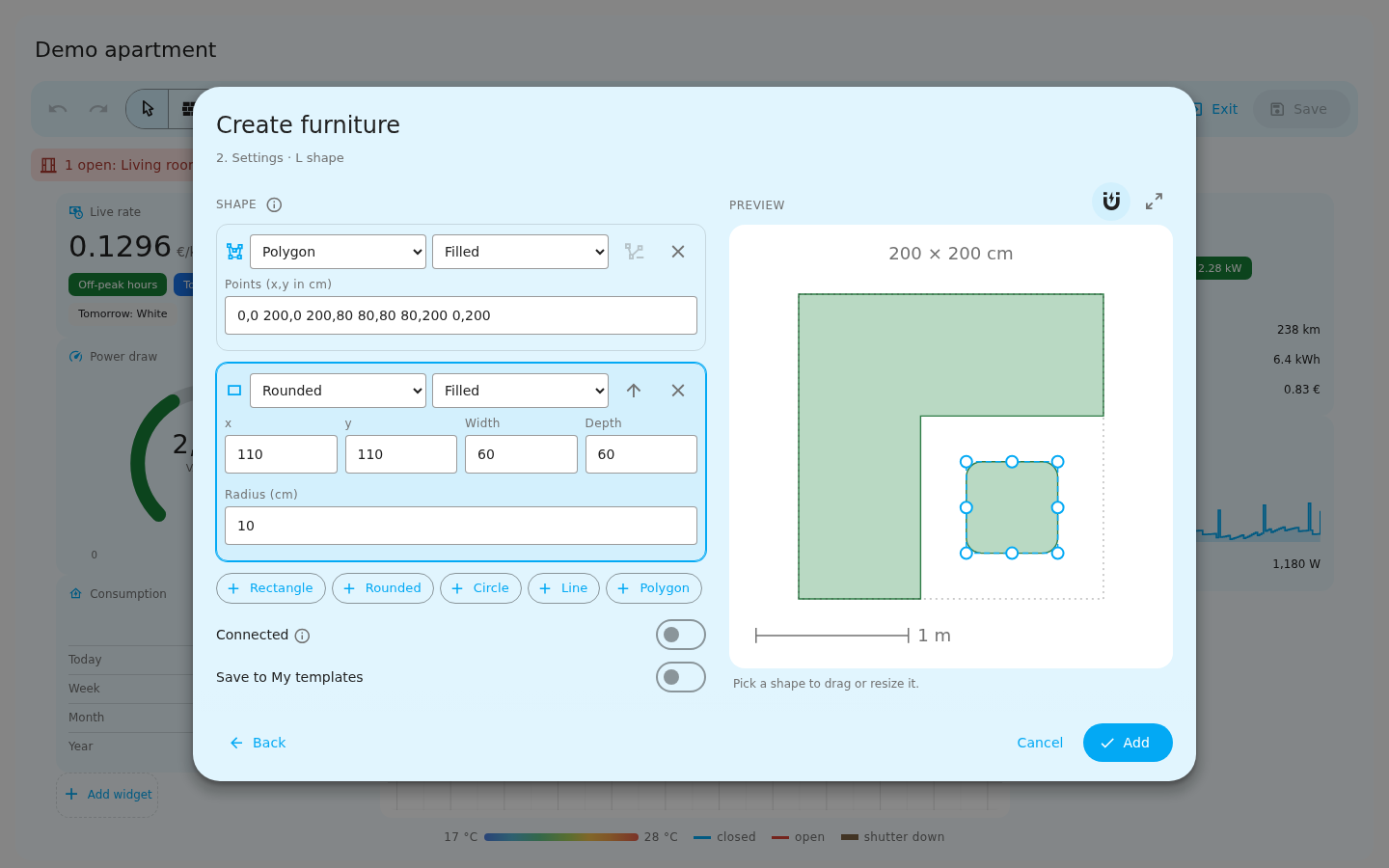The height and width of the screenshot is (868, 1389).
Task: Click the Off-peak hours badge
Action: click(118, 285)
